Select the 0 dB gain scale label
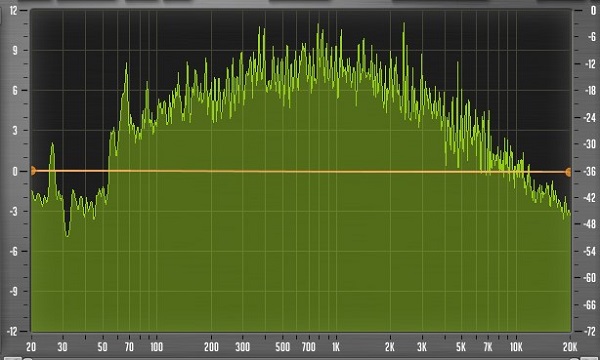This screenshot has width=600, height=360. coord(15,171)
